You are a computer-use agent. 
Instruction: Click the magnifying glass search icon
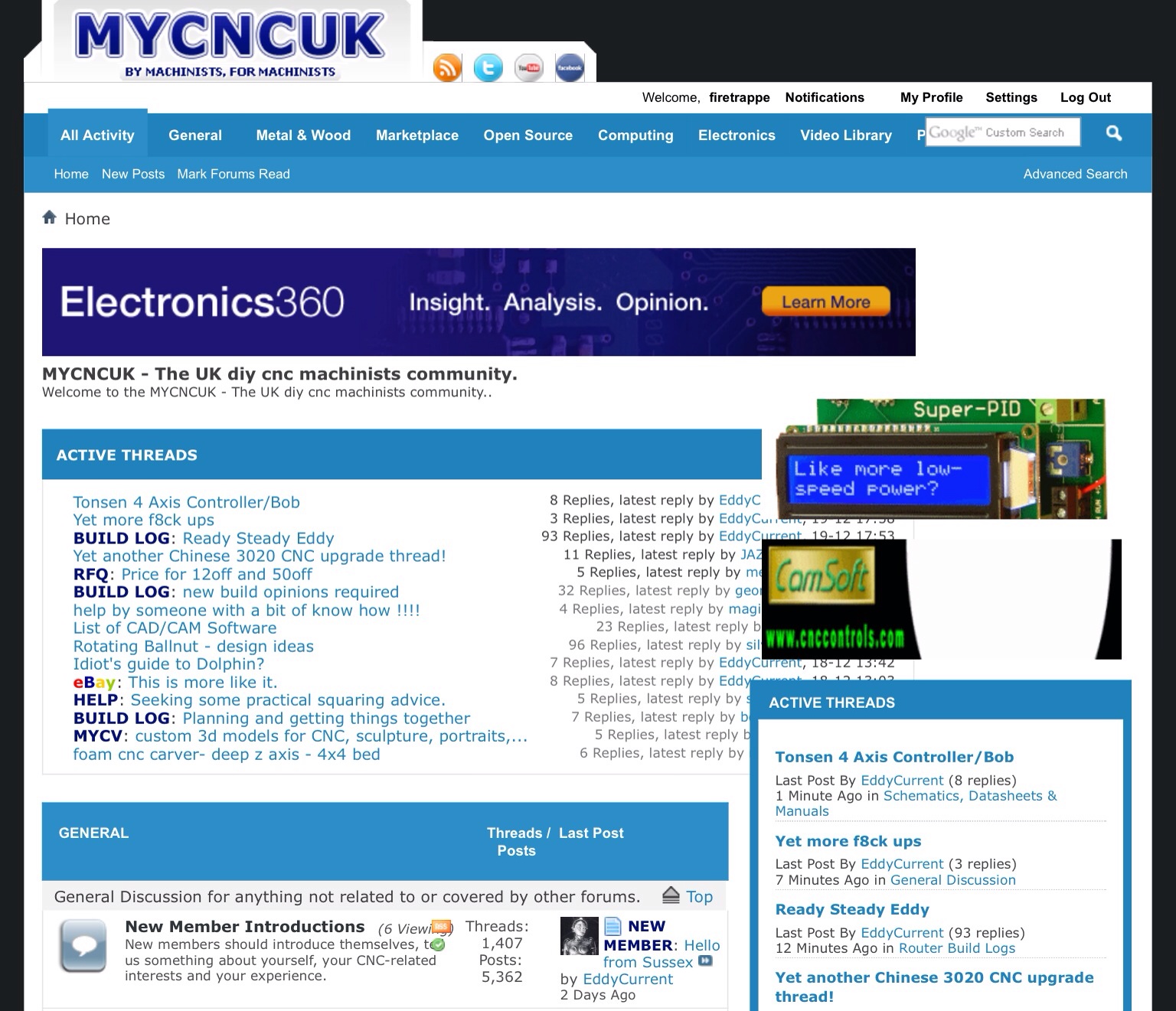point(1114,133)
